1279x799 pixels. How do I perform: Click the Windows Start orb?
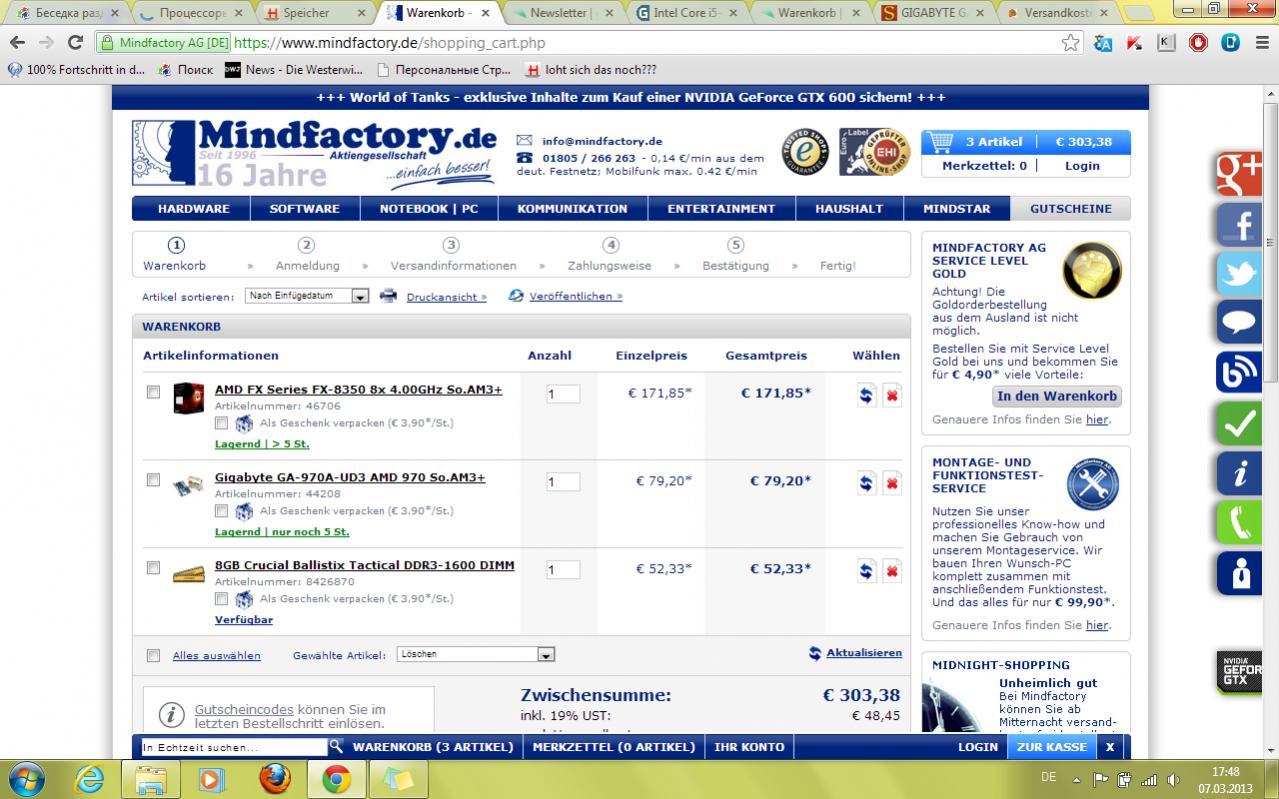(26, 779)
